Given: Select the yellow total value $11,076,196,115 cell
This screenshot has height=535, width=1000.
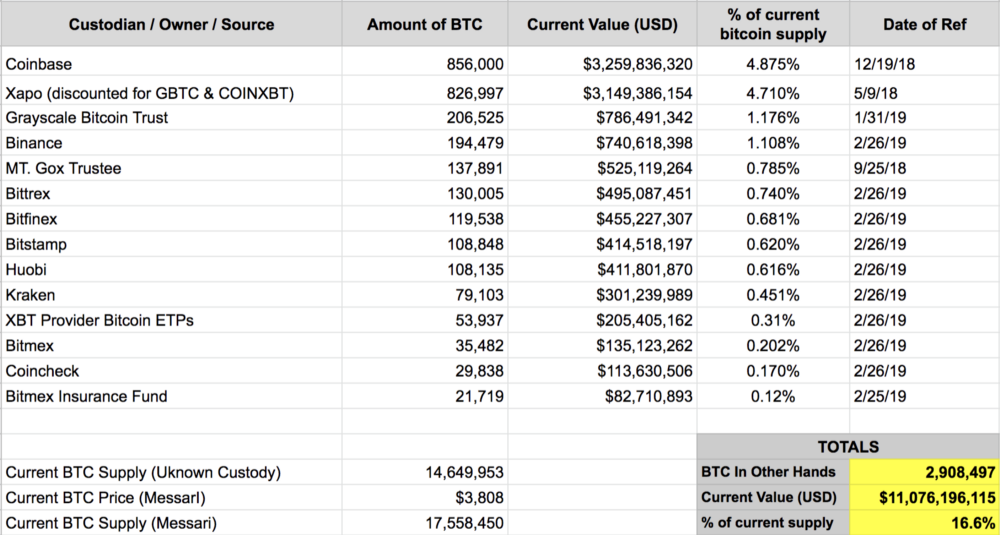Looking at the screenshot, I should tap(924, 497).
